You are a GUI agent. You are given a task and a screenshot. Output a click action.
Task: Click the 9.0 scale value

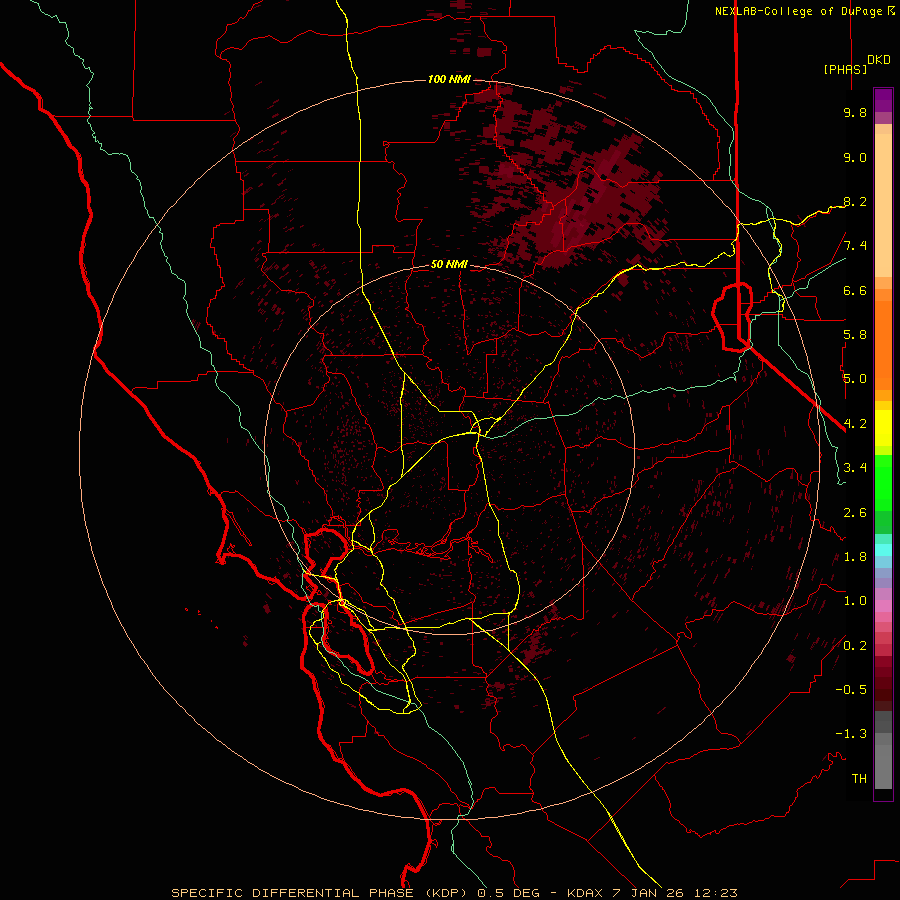855,157
